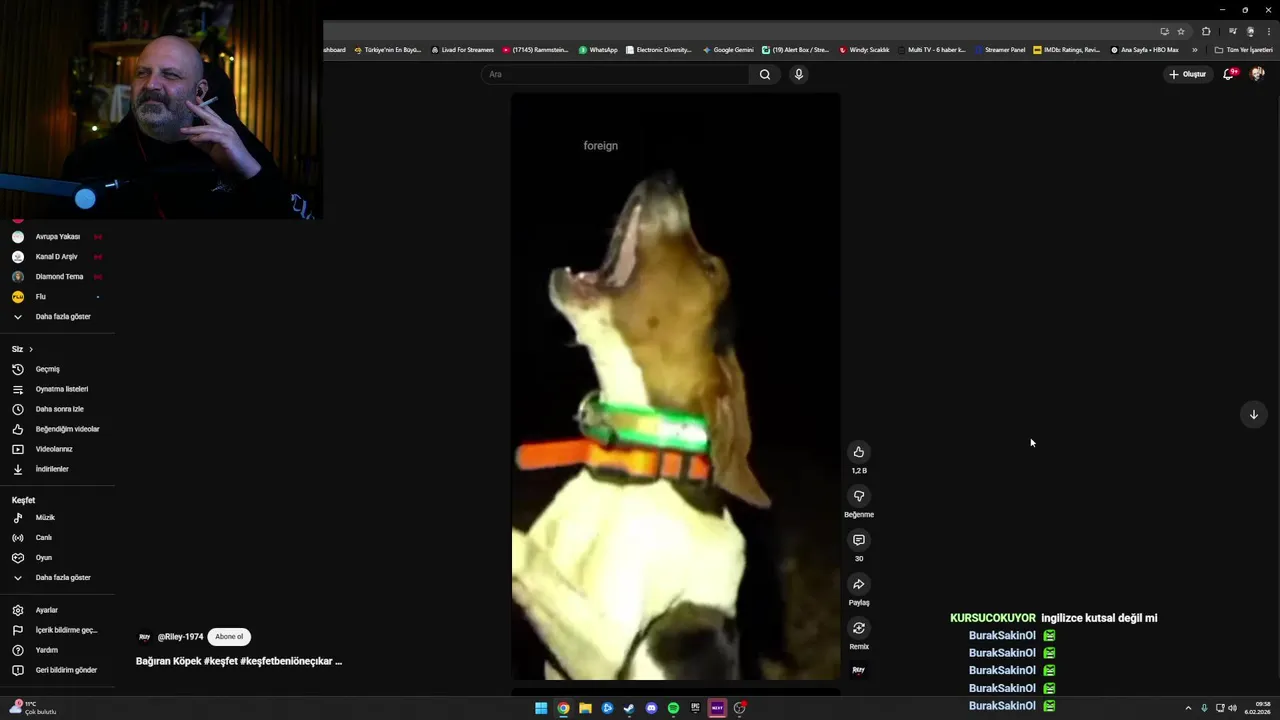
Task: Show hidden system tray icons
Action: tap(1188, 708)
